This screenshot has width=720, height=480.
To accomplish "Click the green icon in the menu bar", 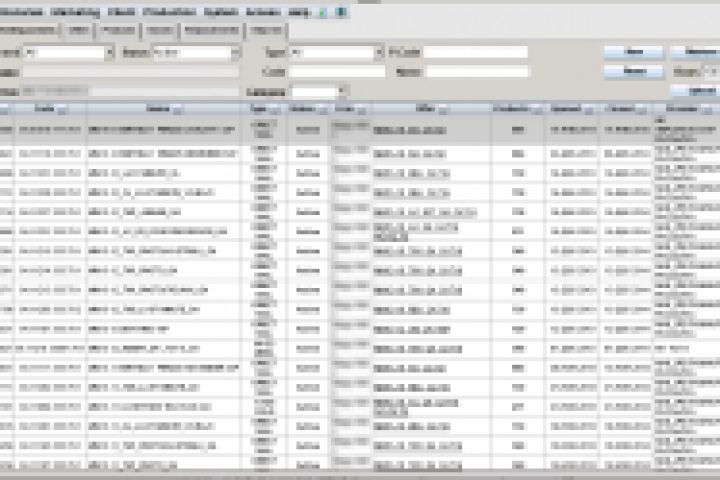I will [x=322, y=13].
